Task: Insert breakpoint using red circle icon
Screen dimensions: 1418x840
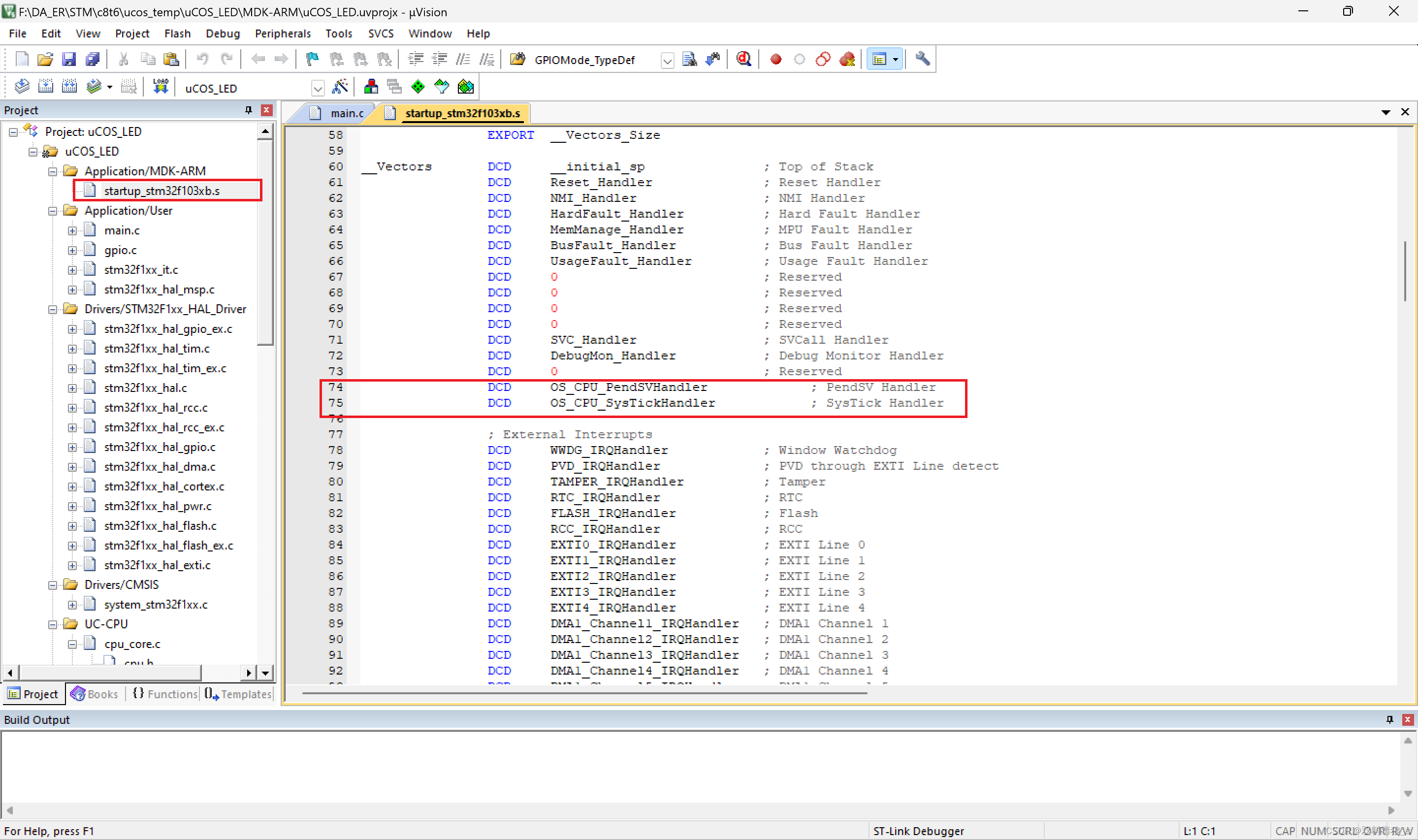Action: [x=775, y=59]
